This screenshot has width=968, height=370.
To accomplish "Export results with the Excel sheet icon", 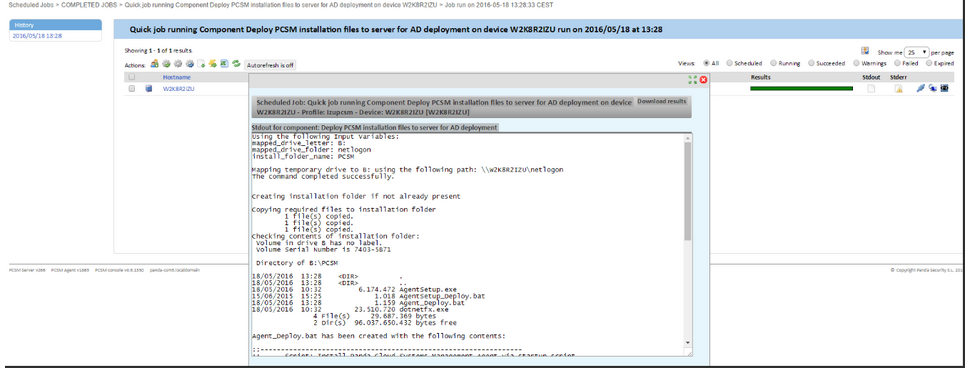I will point(224,64).
